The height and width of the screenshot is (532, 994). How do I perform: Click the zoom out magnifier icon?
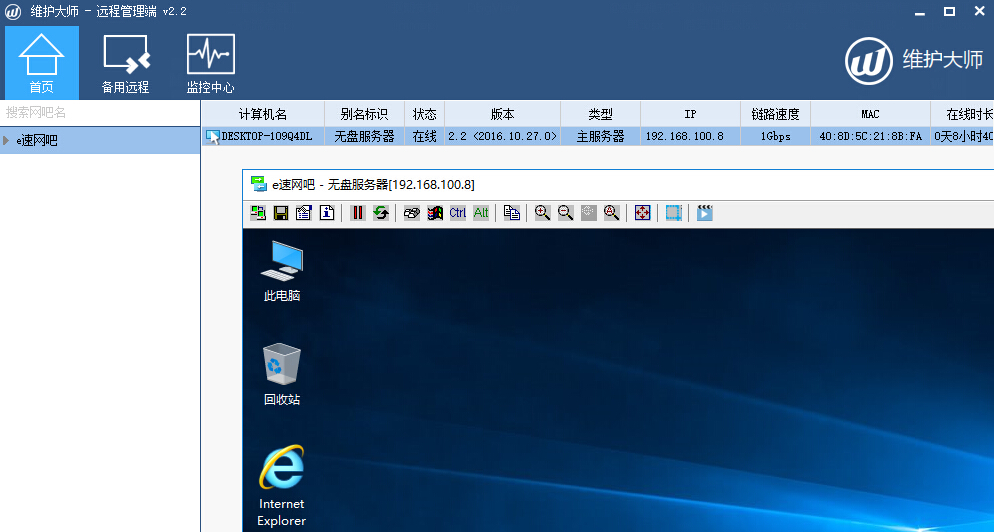[x=565, y=213]
